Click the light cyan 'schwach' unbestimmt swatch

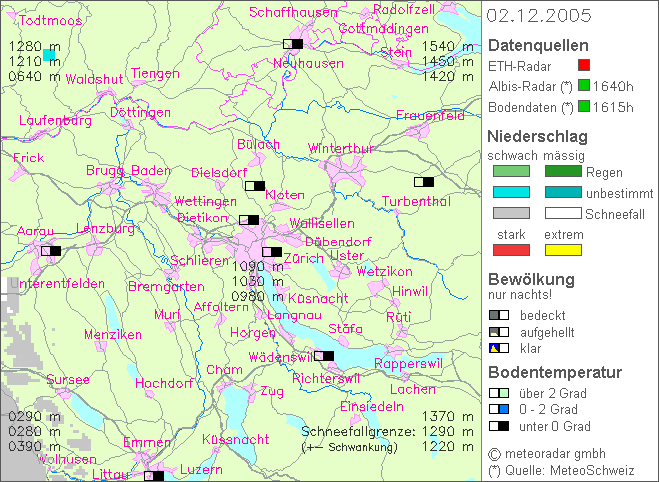coord(511,192)
